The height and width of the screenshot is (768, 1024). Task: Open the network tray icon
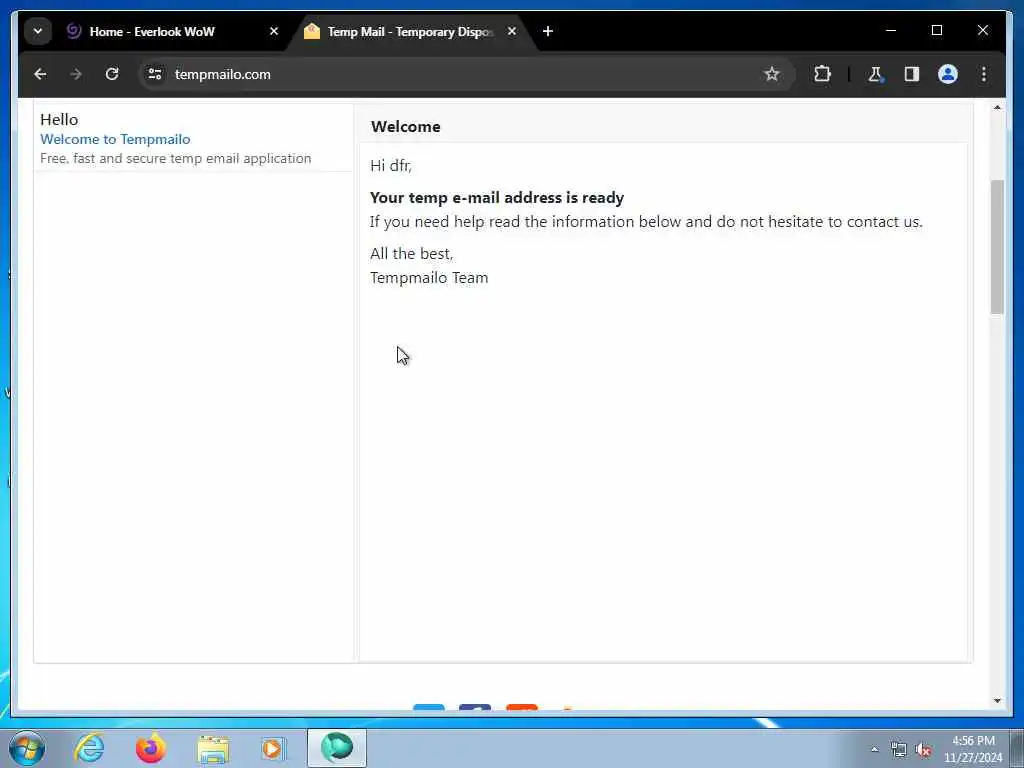[899, 750]
